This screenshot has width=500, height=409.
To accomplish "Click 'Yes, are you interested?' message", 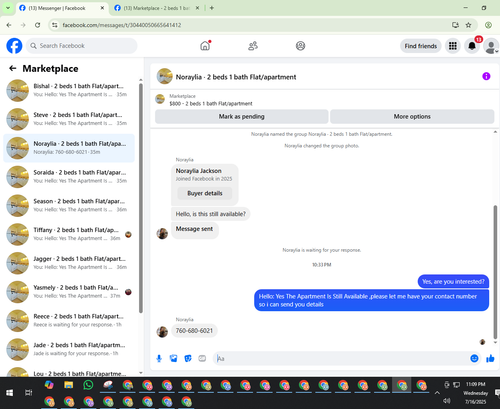I will pos(453,282).
